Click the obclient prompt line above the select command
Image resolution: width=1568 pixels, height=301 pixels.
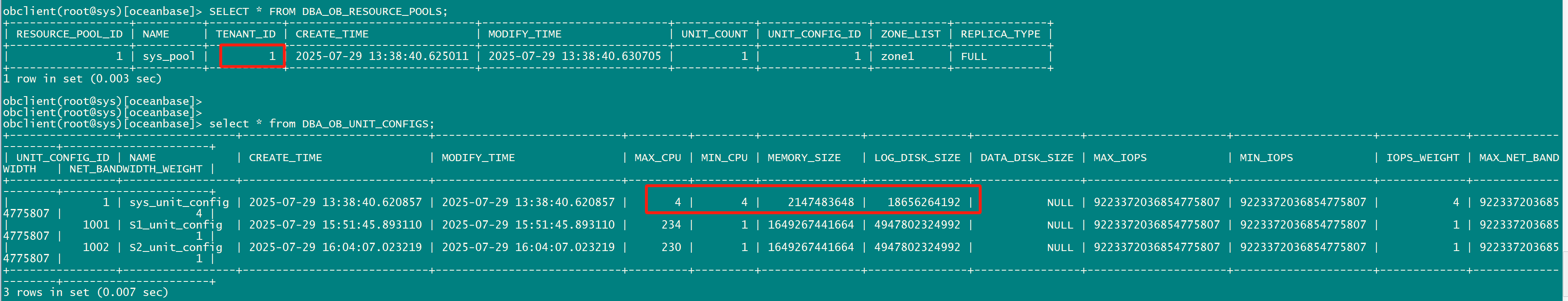pos(102,113)
